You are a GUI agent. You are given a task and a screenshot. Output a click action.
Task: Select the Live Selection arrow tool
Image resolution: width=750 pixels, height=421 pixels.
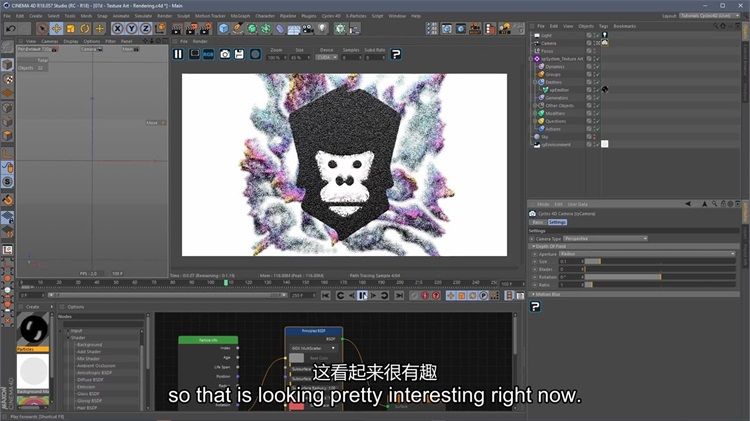(43, 29)
